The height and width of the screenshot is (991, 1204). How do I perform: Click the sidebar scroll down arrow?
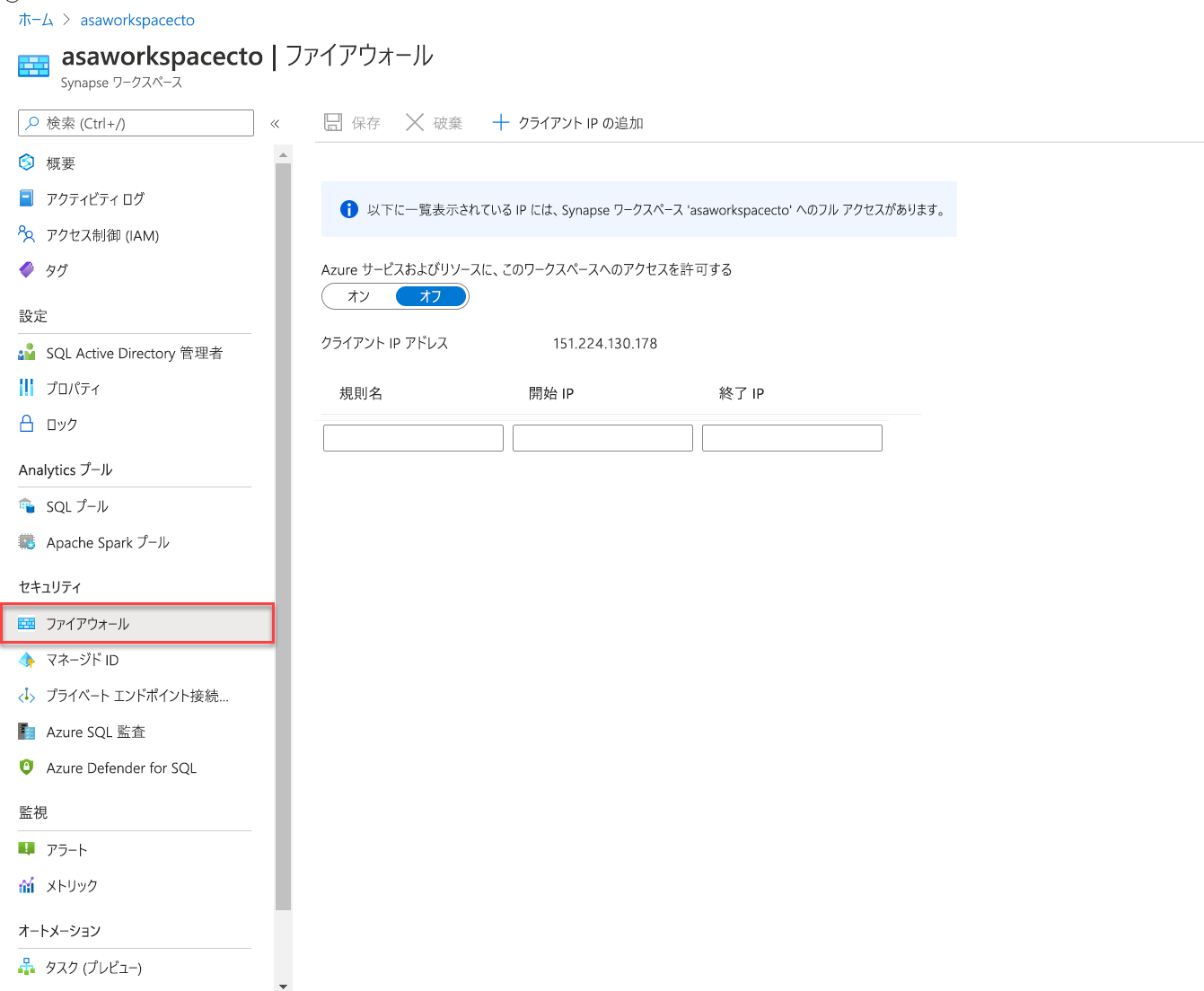(x=283, y=986)
